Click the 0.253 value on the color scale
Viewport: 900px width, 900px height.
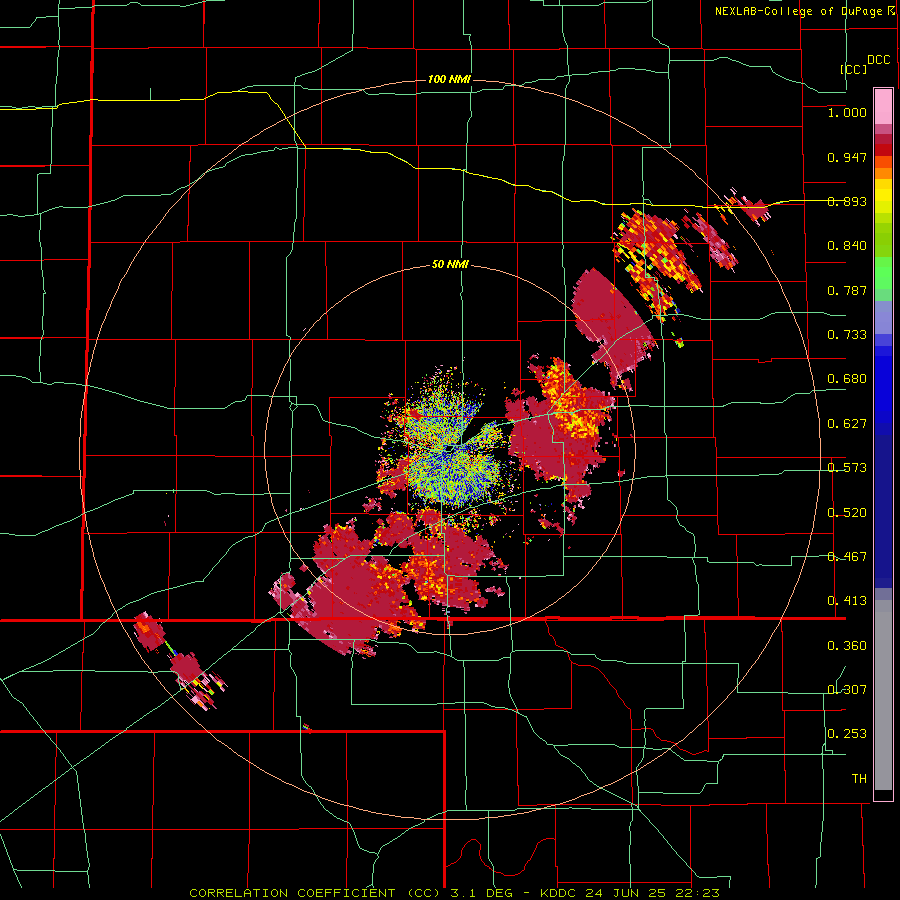coord(847,734)
